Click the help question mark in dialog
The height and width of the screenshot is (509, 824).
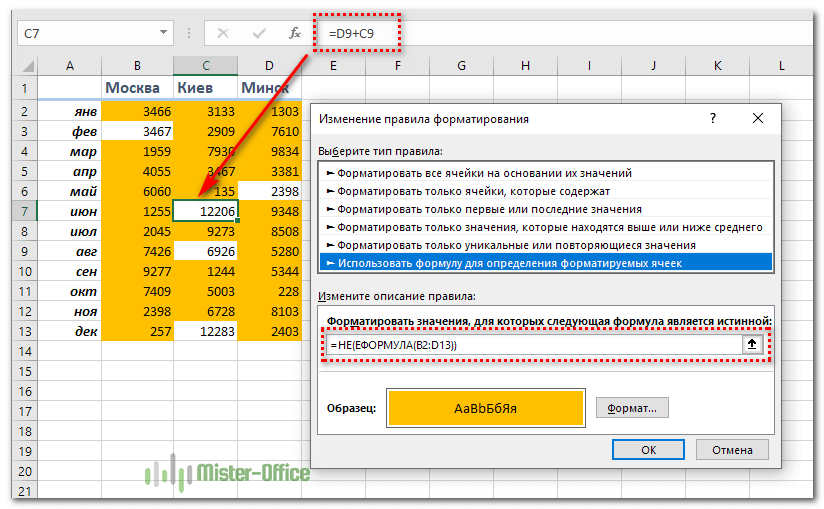(x=712, y=118)
